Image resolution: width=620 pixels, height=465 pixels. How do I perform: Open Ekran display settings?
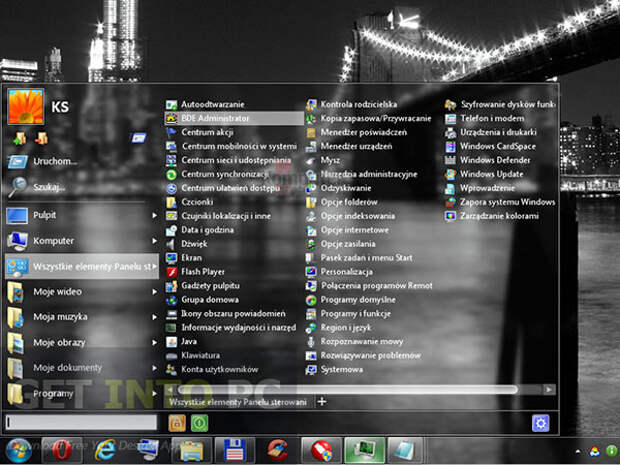tap(184, 258)
